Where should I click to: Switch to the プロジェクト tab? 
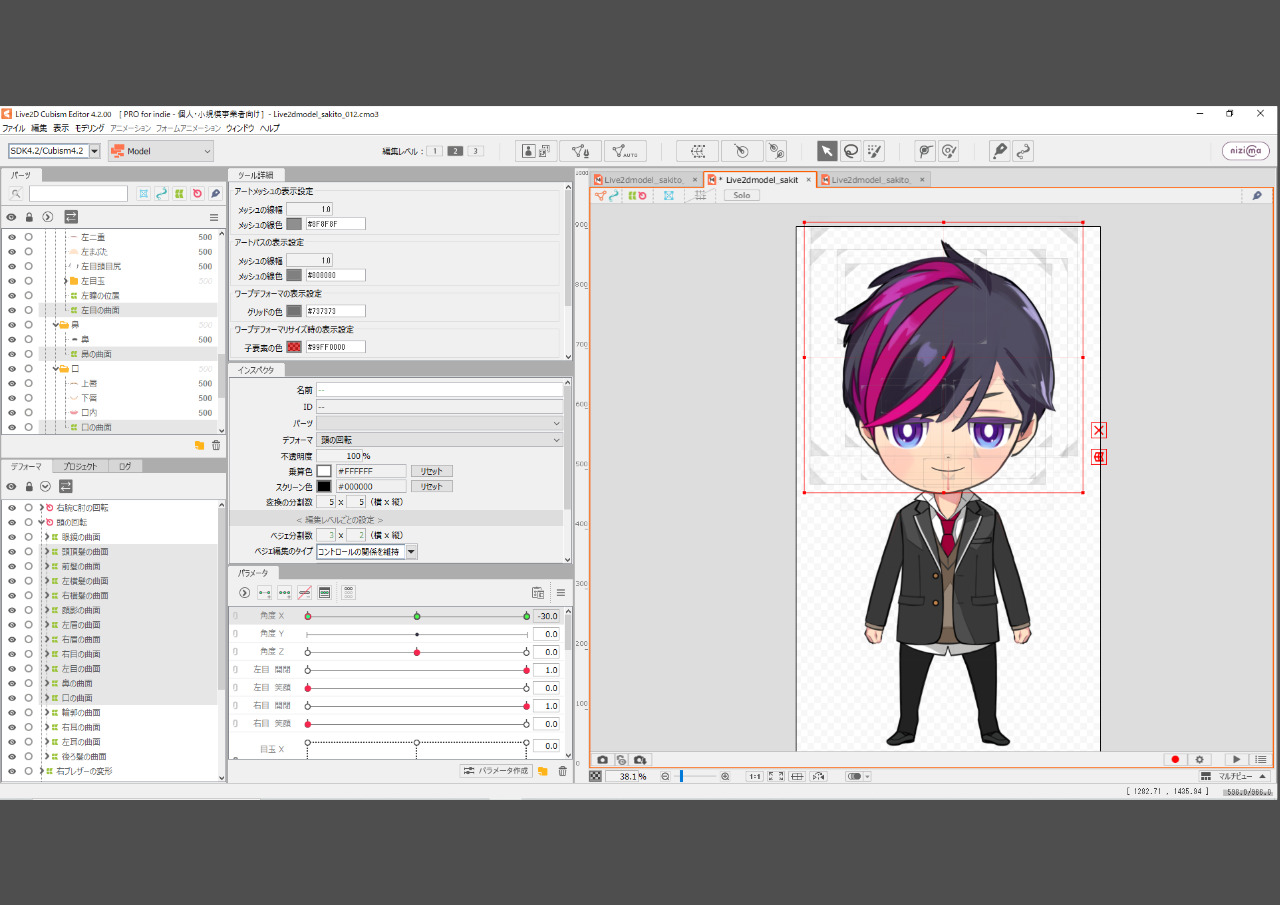[x=80, y=466]
